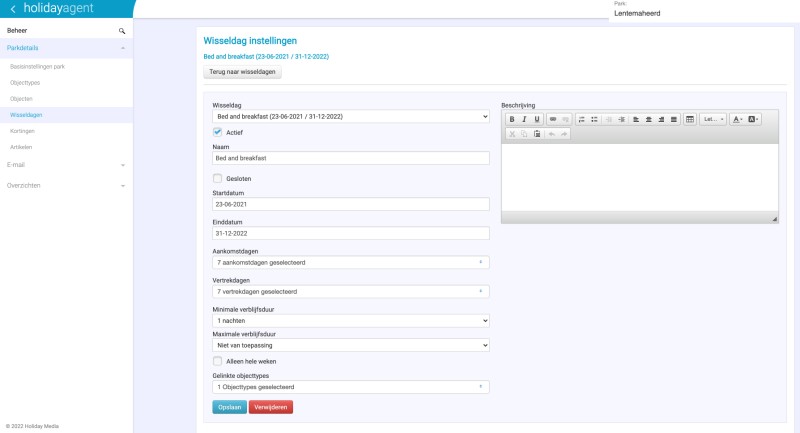
Task: Insert a numbered list in description
Action: (581, 119)
